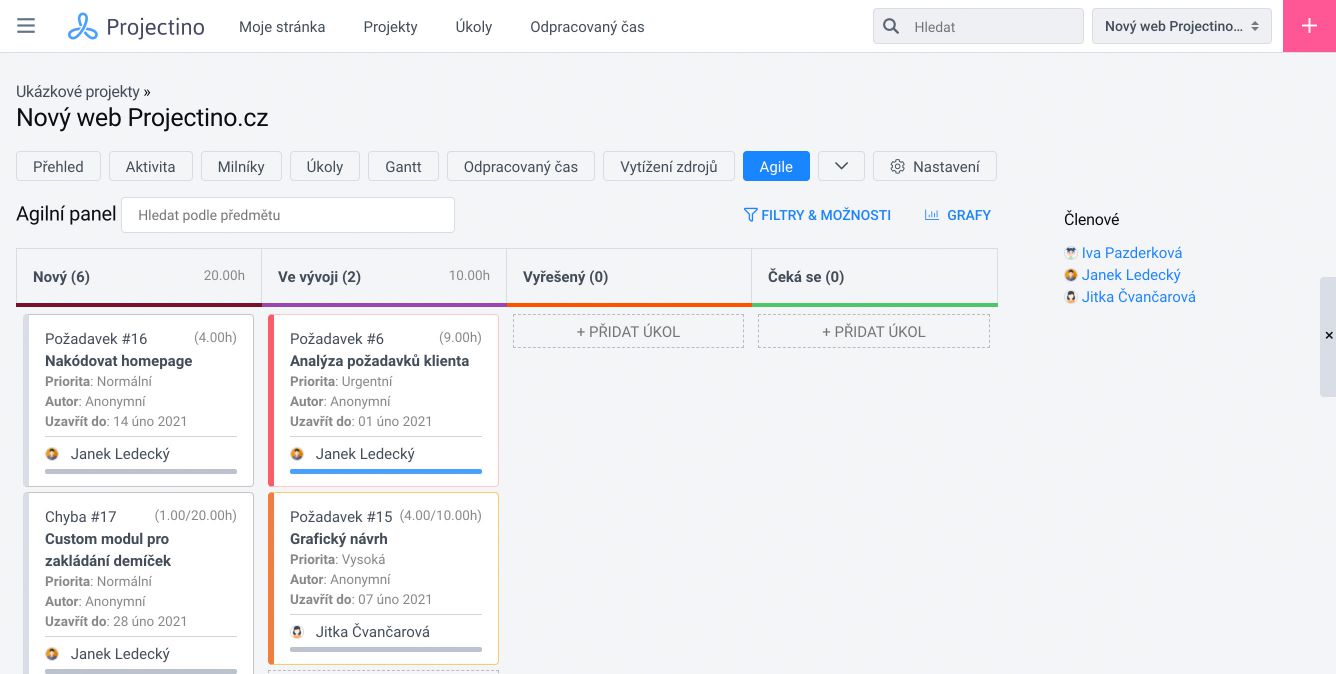Open member Jitka Čvančarová profile link

[1139, 297]
